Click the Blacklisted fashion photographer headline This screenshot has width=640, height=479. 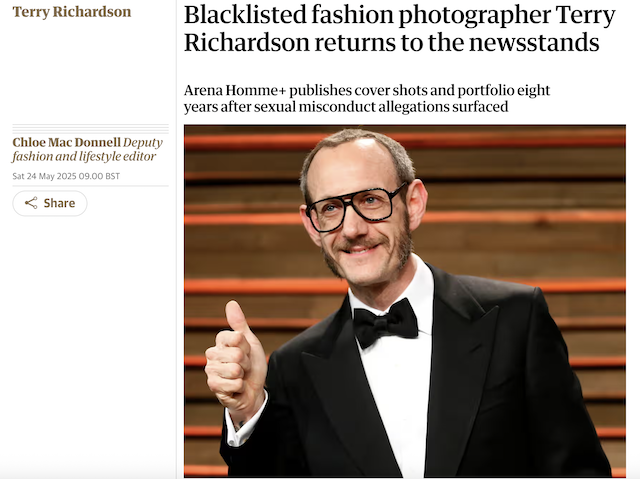click(x=400, y=29)
